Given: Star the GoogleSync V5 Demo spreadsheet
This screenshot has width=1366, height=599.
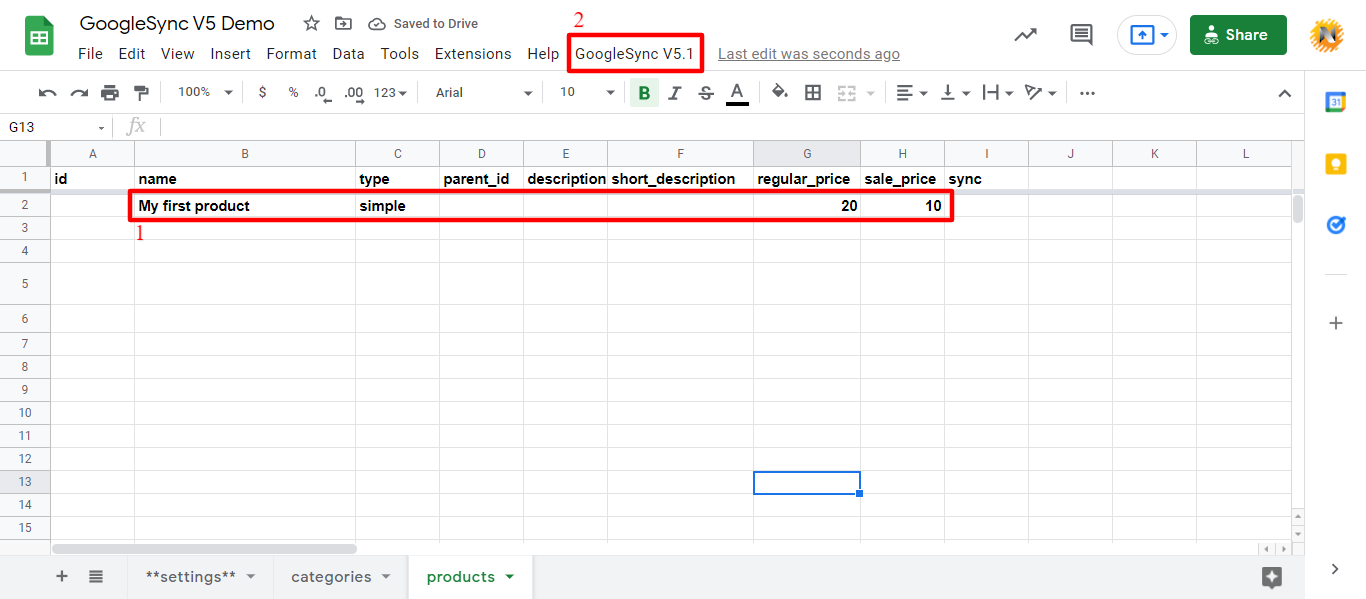Looking at the screenshot, I should (310, 22).
